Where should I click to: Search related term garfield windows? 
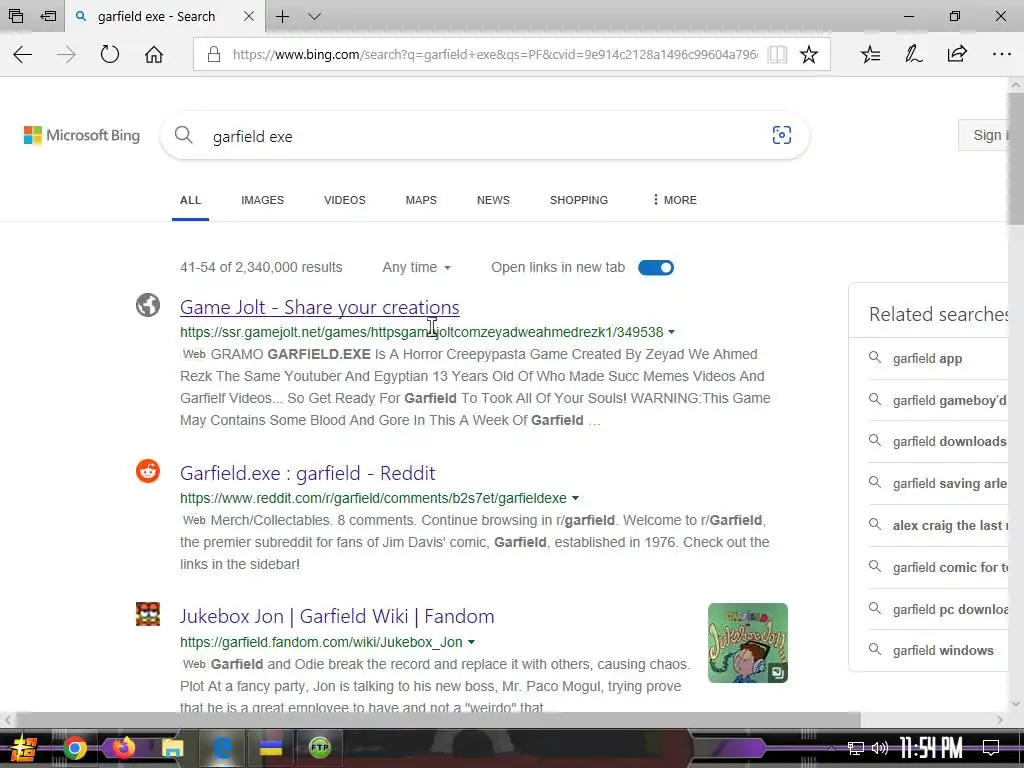pyautogui.click(x=942, y=650)
